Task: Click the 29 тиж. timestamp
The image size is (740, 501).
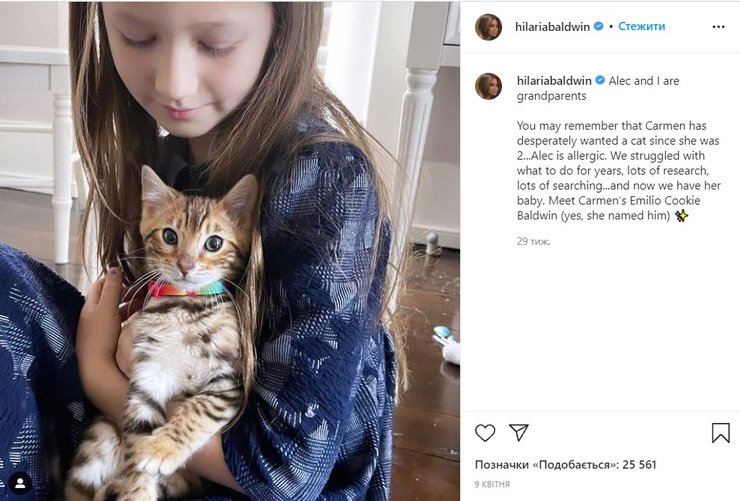Action: [533, 241]
